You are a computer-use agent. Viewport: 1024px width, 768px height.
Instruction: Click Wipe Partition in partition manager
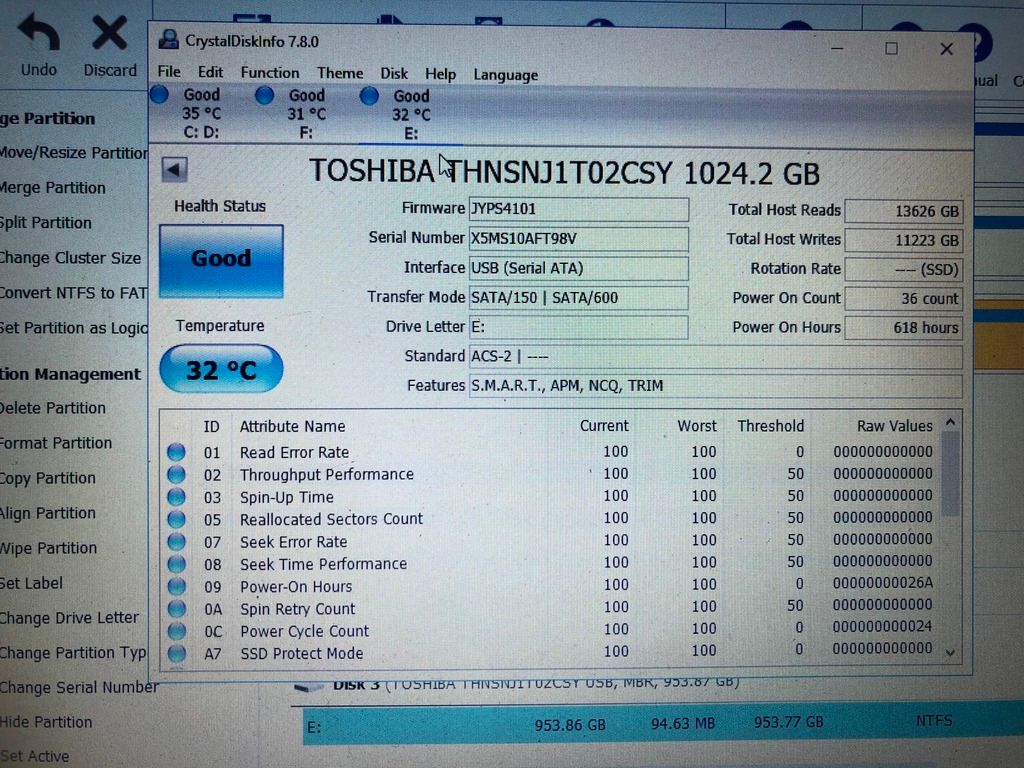click(x=49, y=548)
